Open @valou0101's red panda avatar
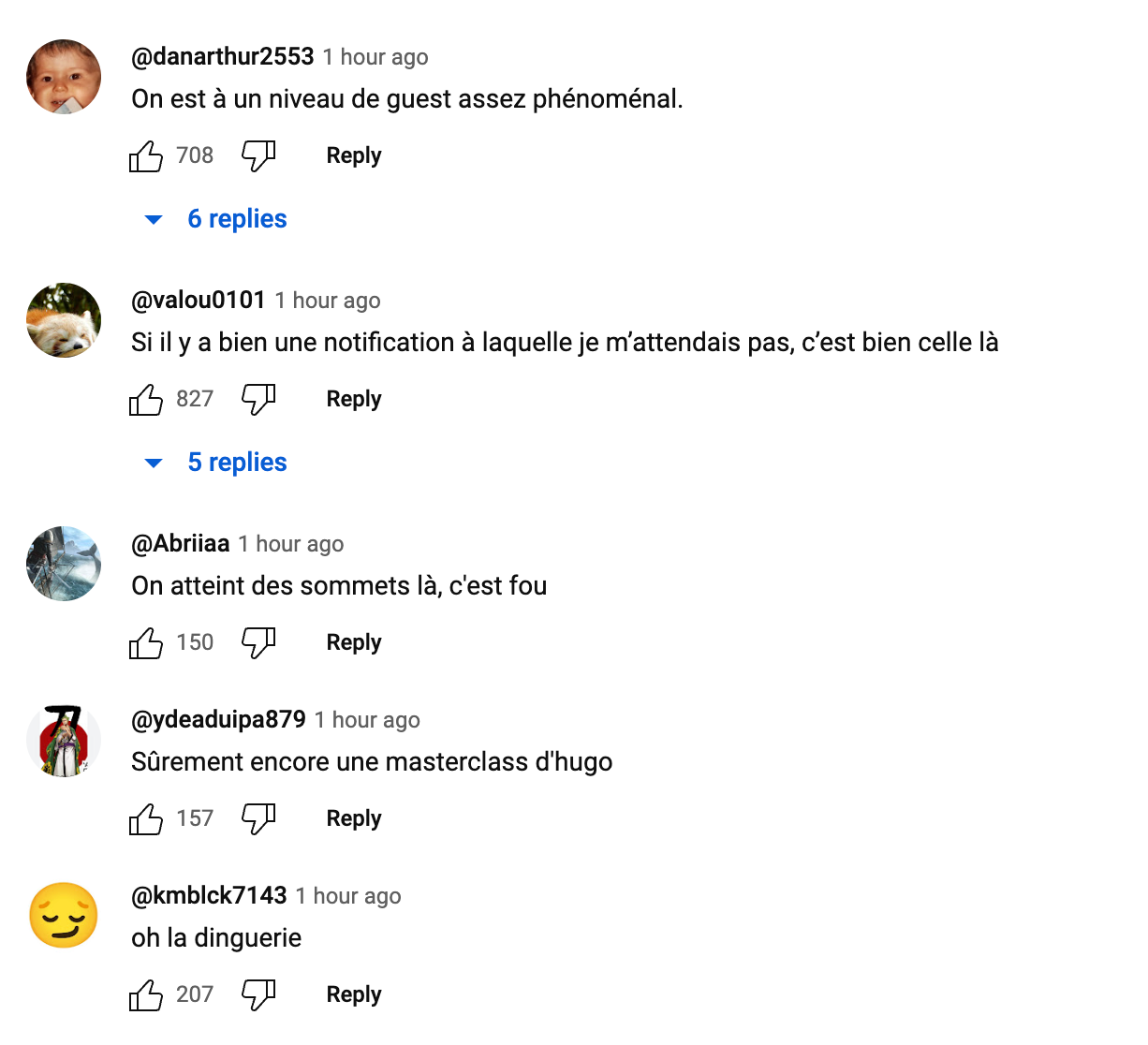Screen dimensions: 1148x1045 64,320
